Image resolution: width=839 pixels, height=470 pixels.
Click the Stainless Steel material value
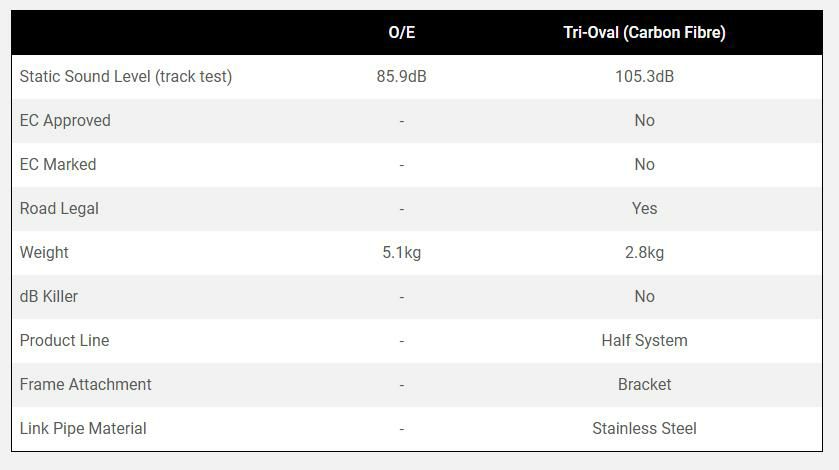(644, 428)
